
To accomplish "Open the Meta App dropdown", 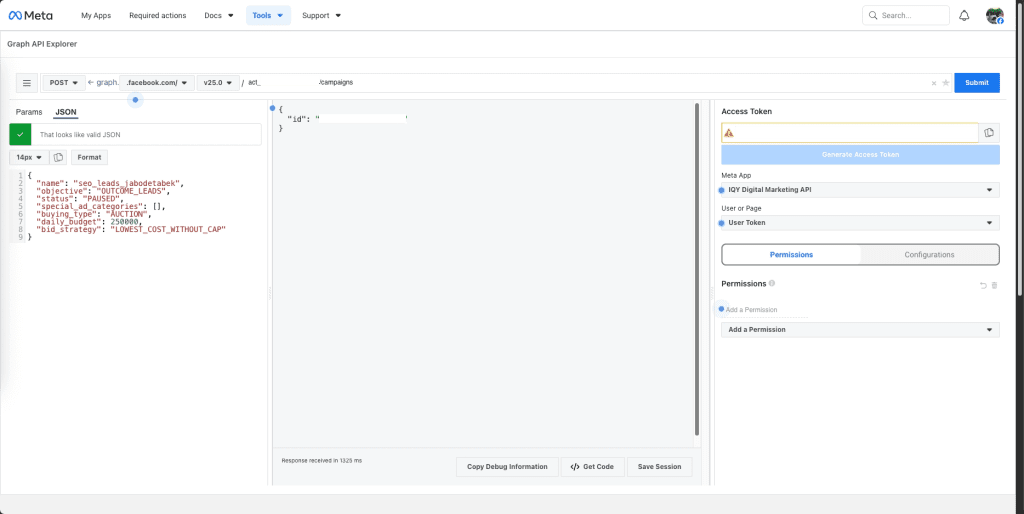I will [x=860, y=190].
